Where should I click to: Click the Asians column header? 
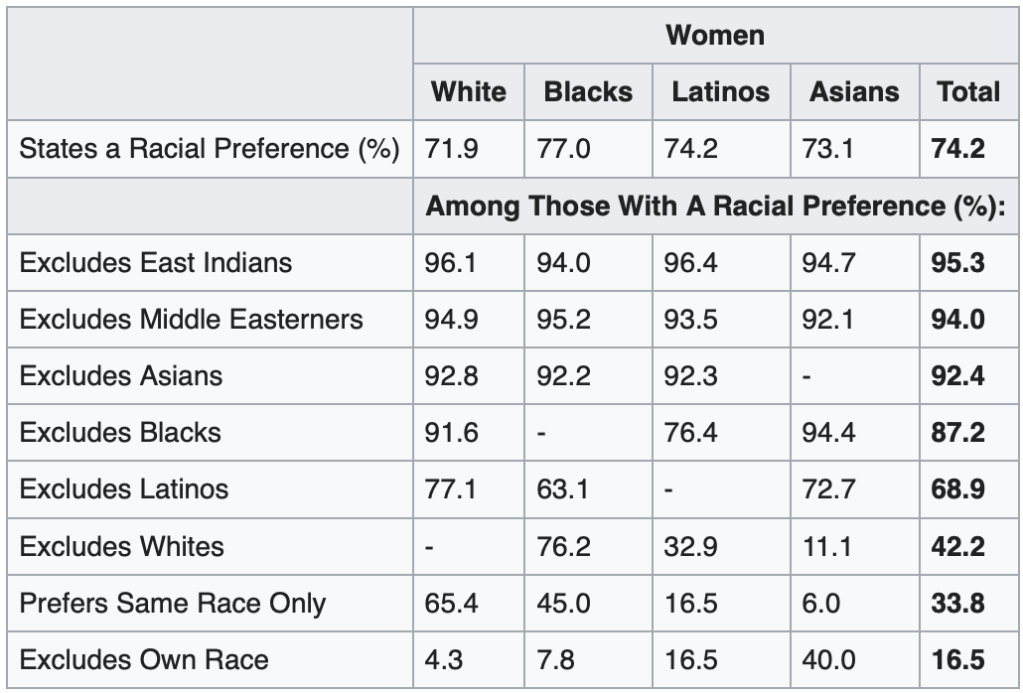pos(854,93)
